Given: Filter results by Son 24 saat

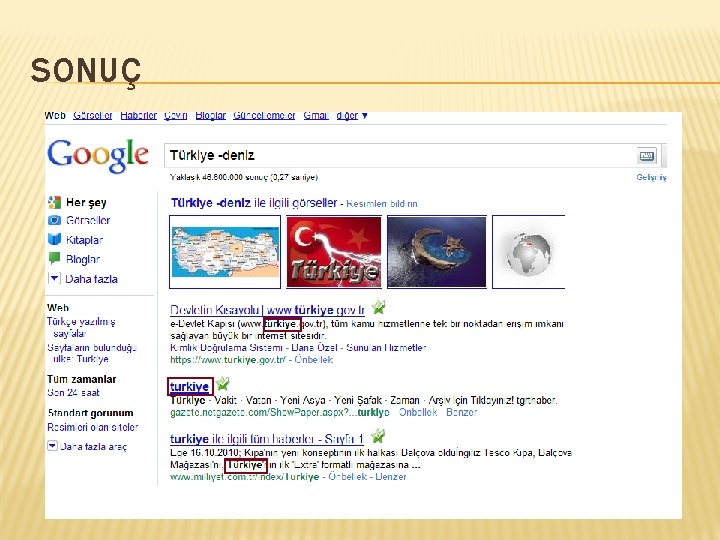Looking at the screenshot, I should click(73, 393).
